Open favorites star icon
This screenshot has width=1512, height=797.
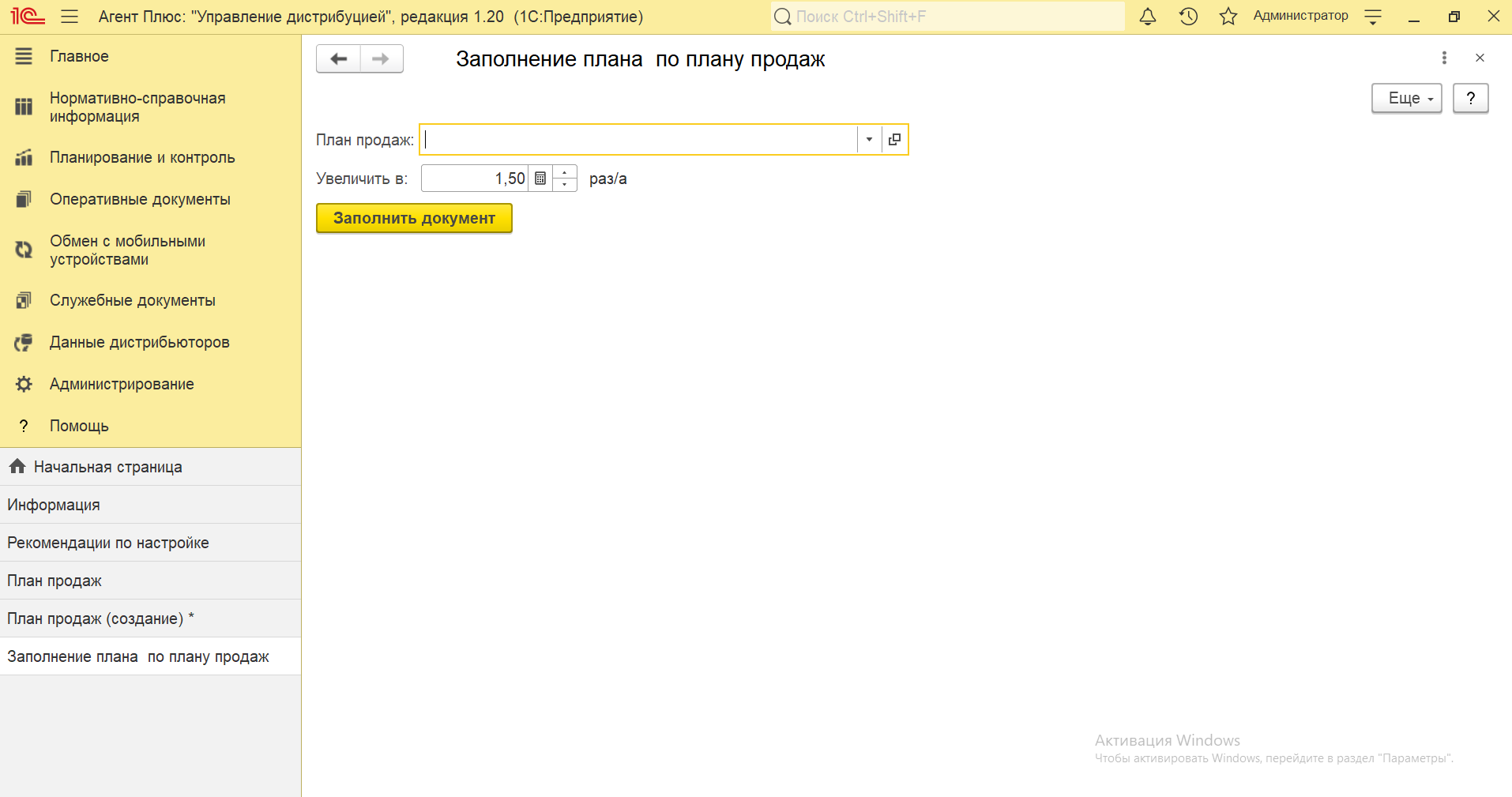click(x=1228, y=17)
